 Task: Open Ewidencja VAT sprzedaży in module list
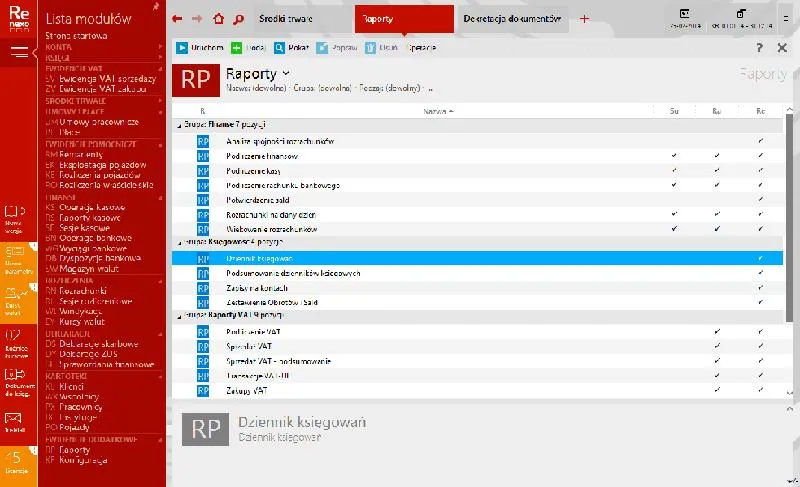[x=101, y=79]
